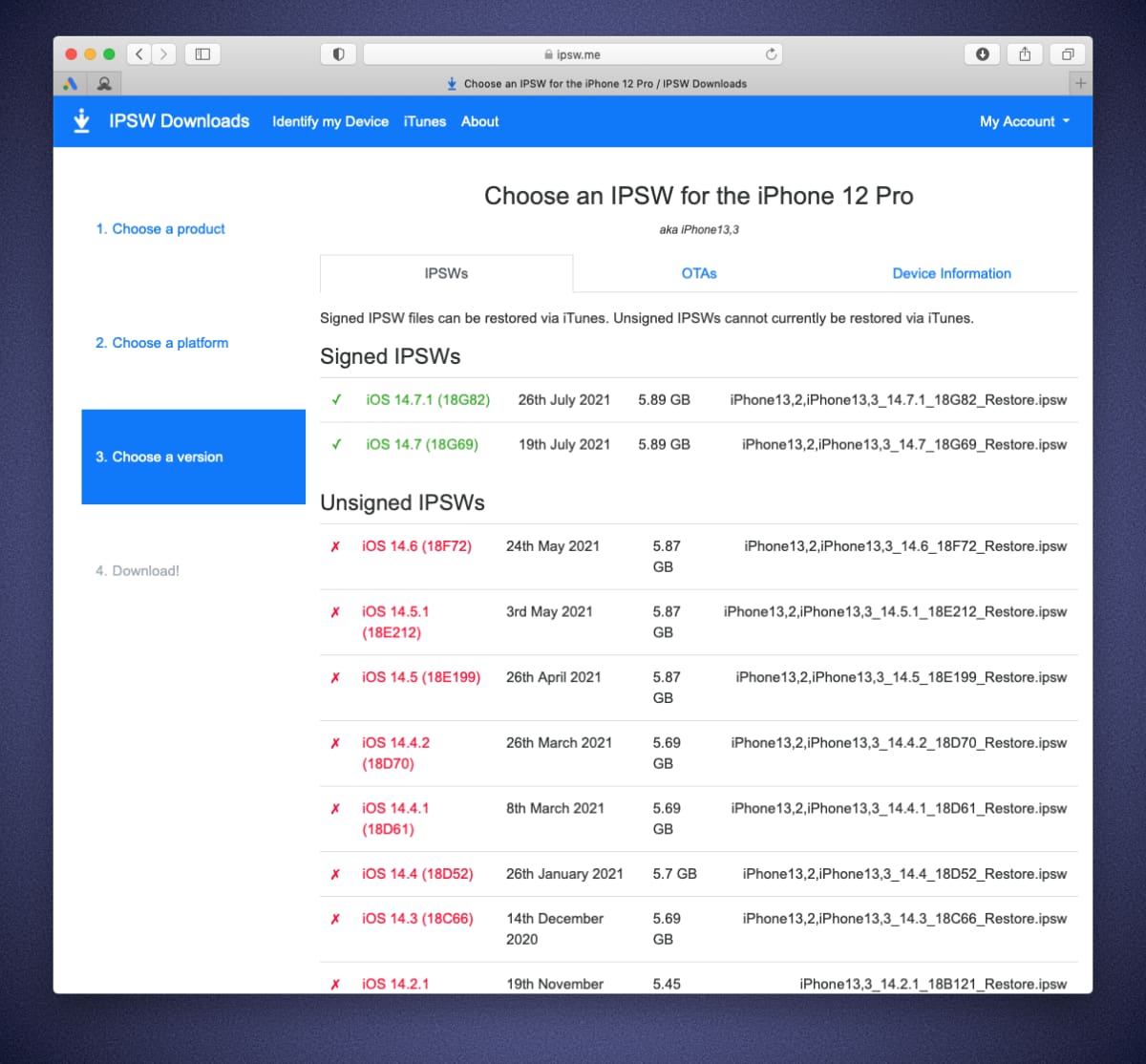Click the Choose an IPSW page heading
The width and height of the screenshot is (1146, 1064).
pyautogui.click(x=699, y=196)
